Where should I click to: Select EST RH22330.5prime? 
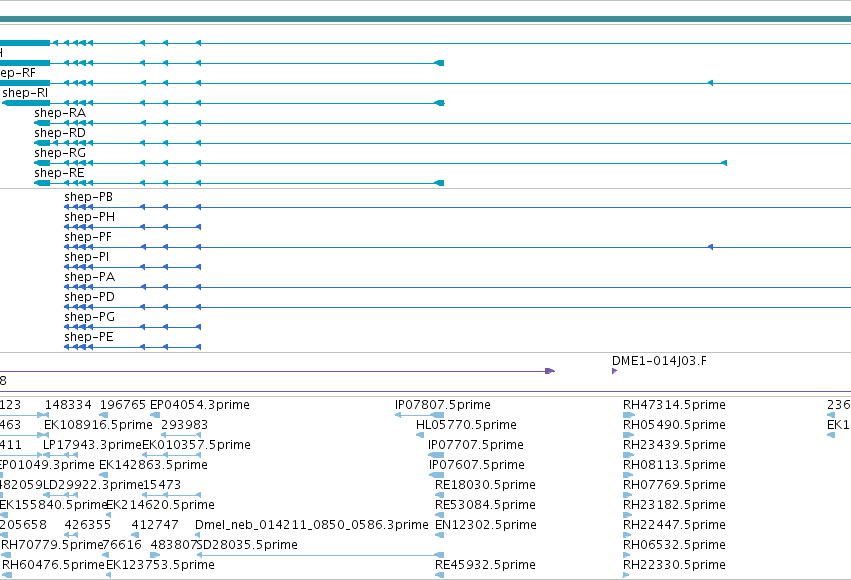click(x=674, y=565)
